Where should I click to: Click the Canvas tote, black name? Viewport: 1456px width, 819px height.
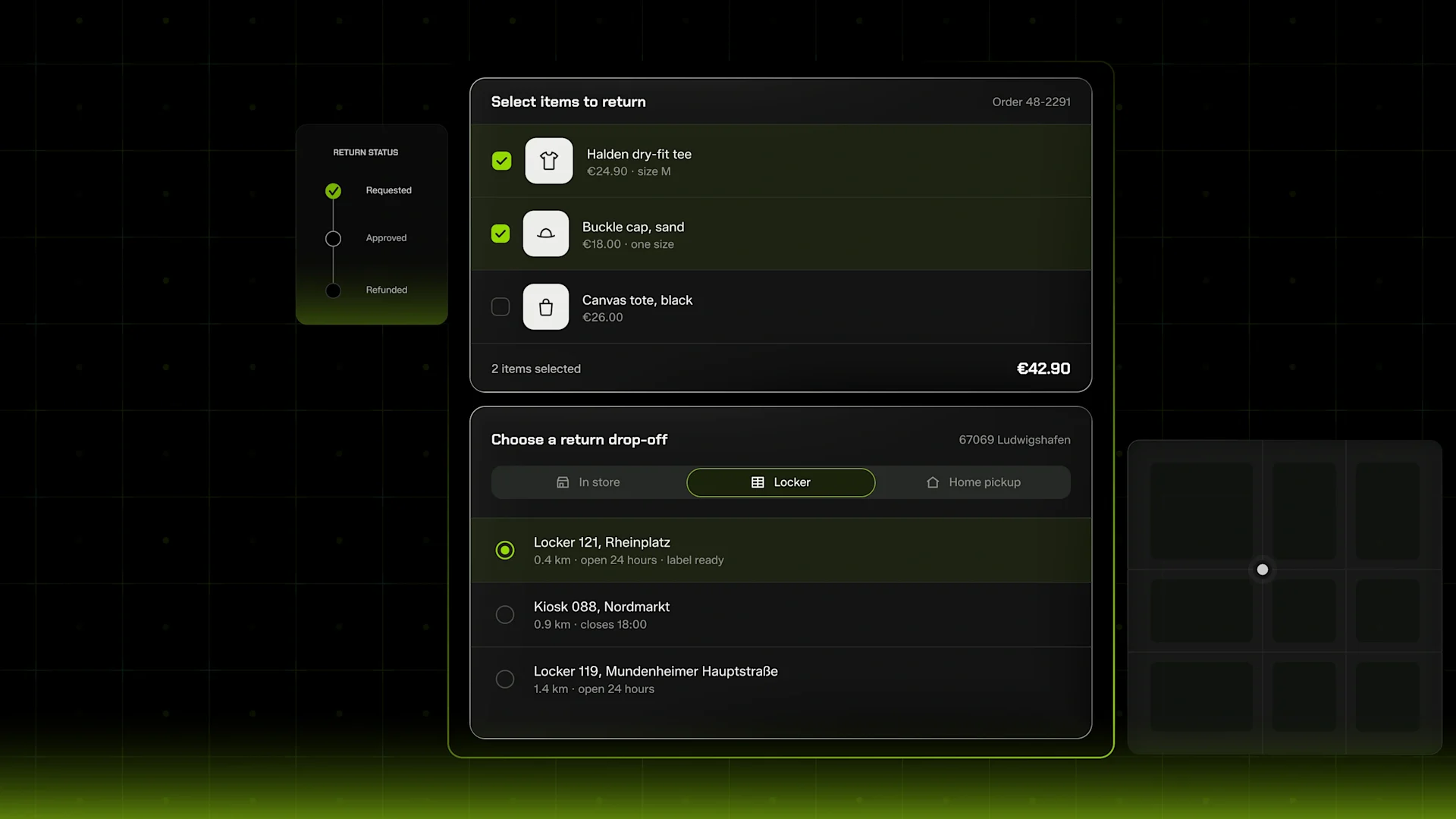637,300
